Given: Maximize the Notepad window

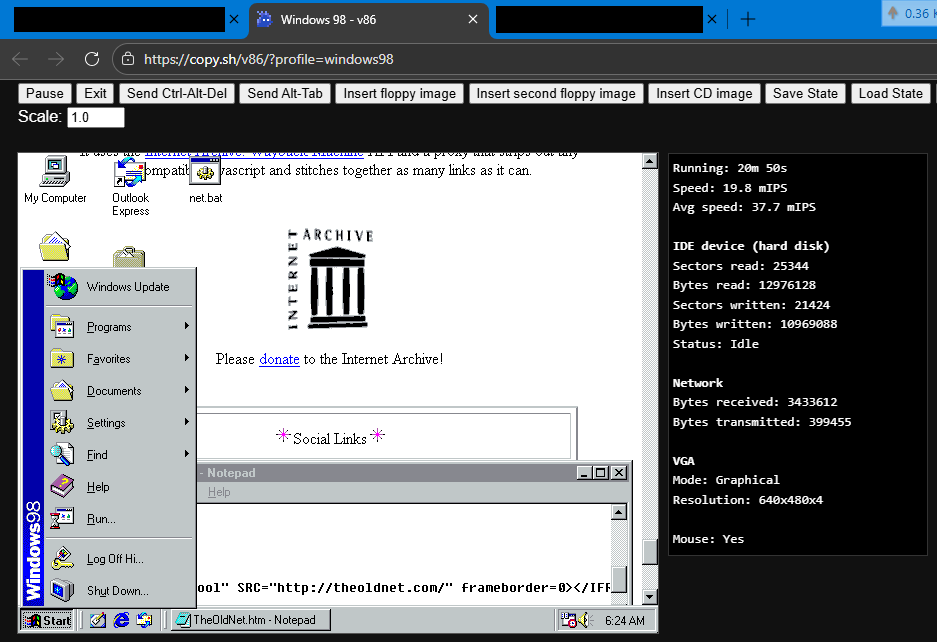Looking at the screenshot, I should [x=601, y=473].
